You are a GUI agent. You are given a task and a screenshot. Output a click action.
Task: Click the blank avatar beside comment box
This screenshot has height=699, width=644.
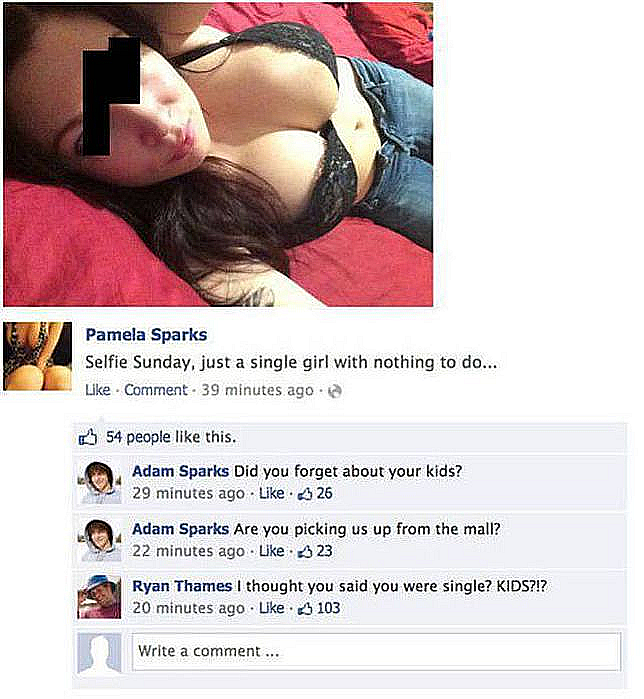tap(99, 653)
